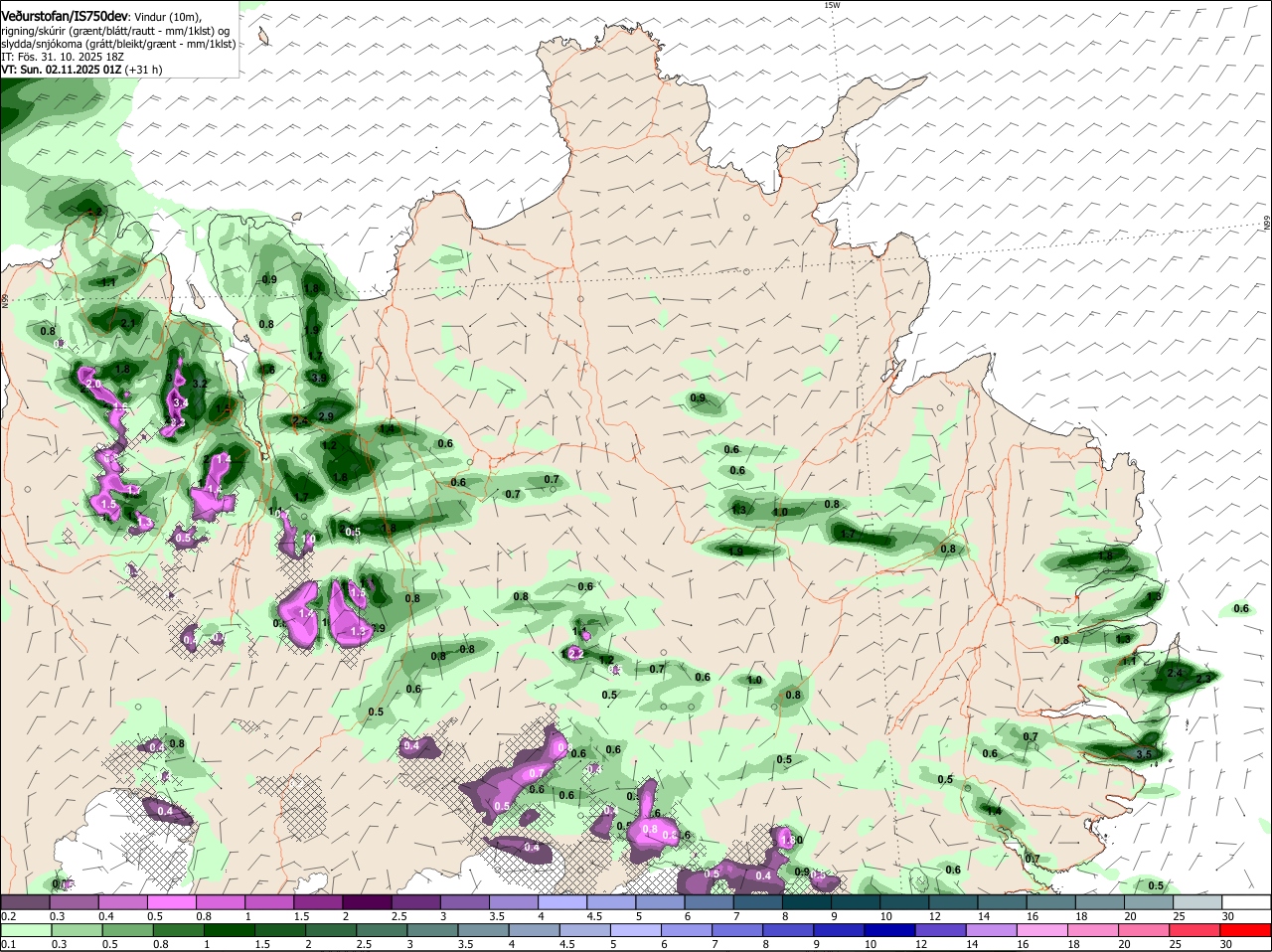Click the 3.5 rainfall value on the east coast
The height and width of the screenshot is (952, 1272).
point(1143,754)
